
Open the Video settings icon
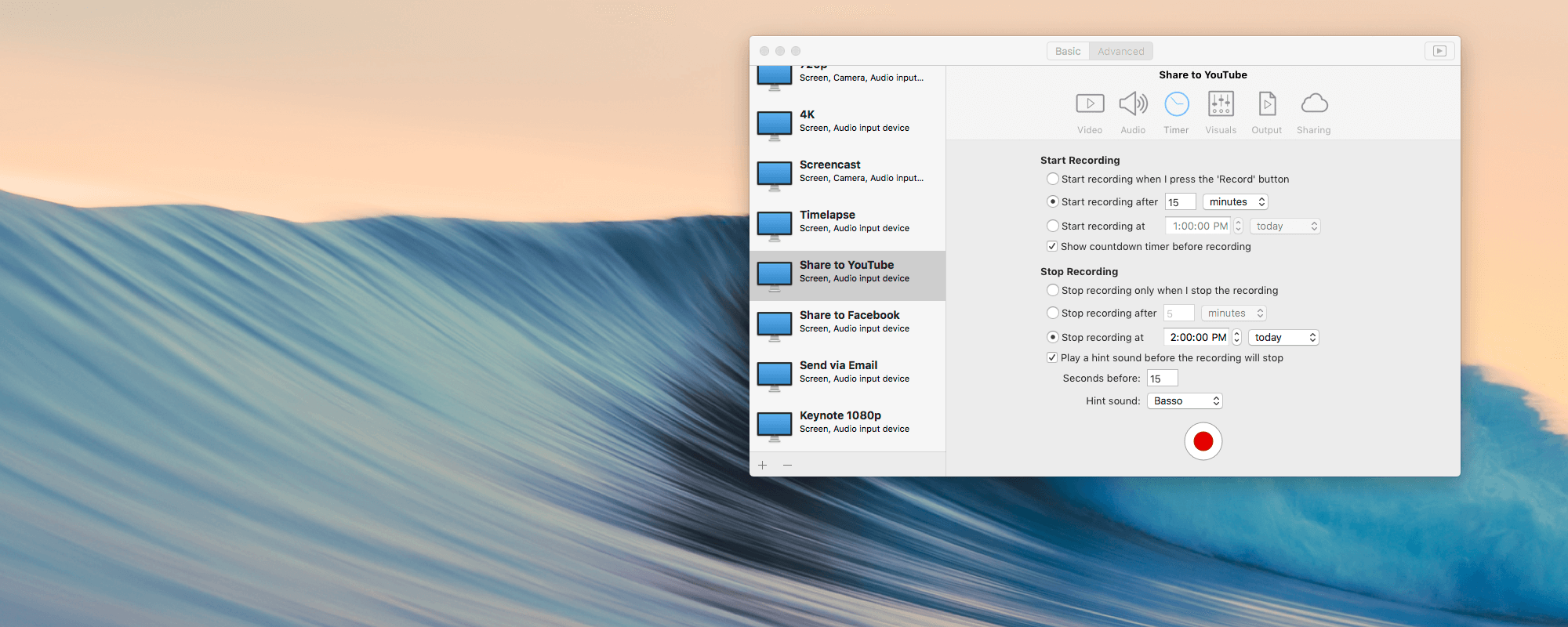(x=1090, y=104)
